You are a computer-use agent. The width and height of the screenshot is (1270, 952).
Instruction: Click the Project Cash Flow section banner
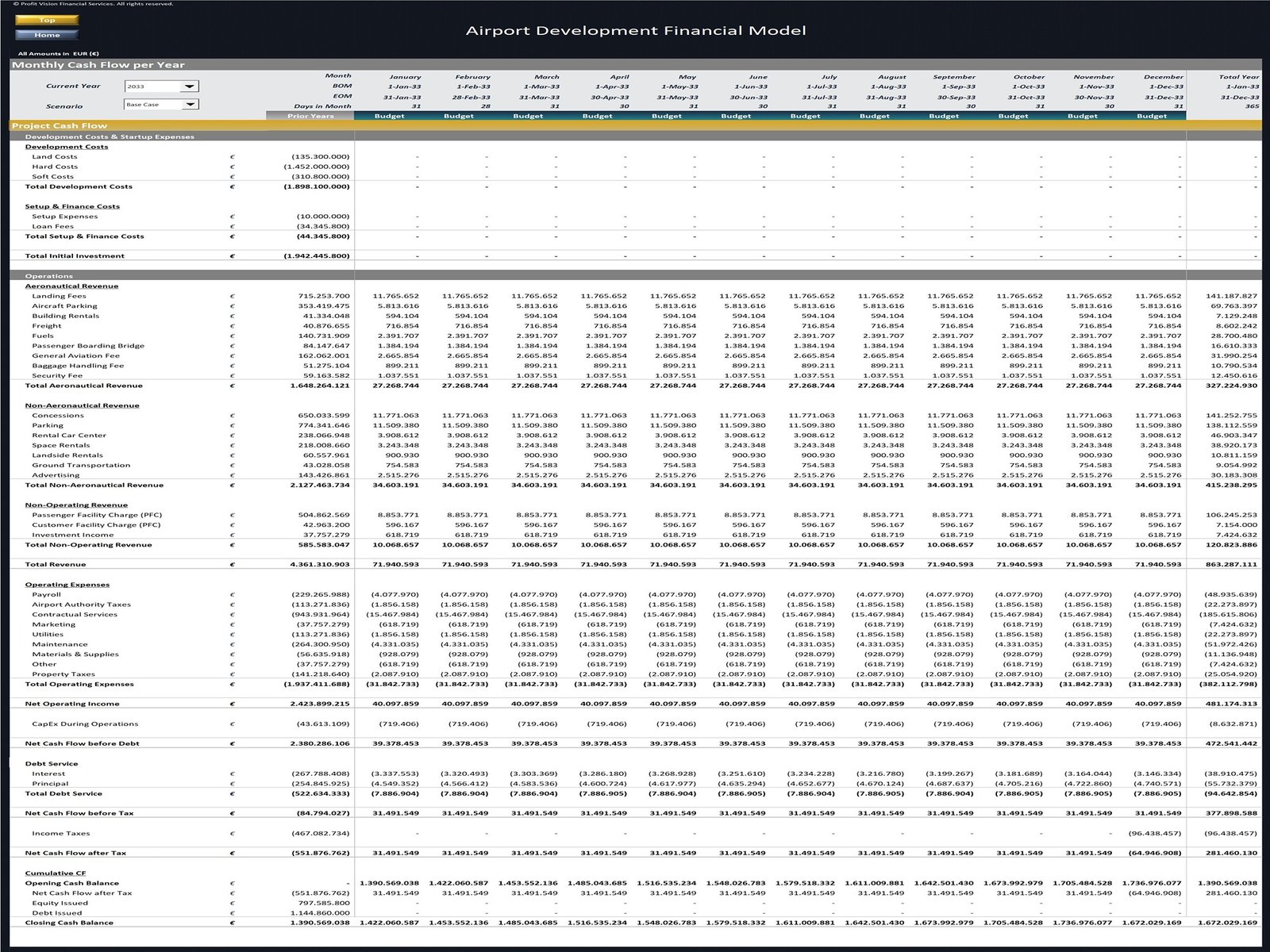[60, 126]
